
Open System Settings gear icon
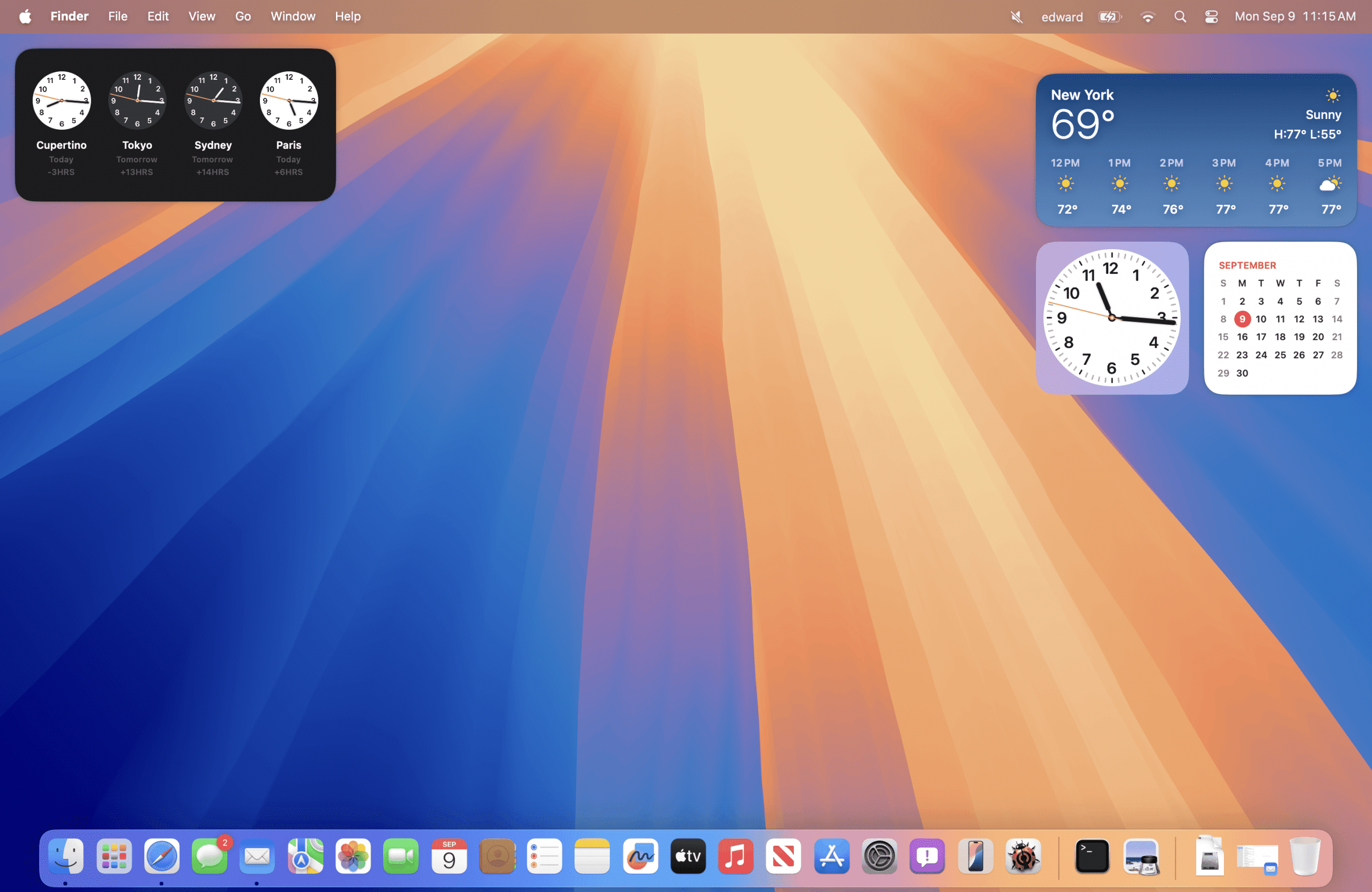tap(879, 856)
